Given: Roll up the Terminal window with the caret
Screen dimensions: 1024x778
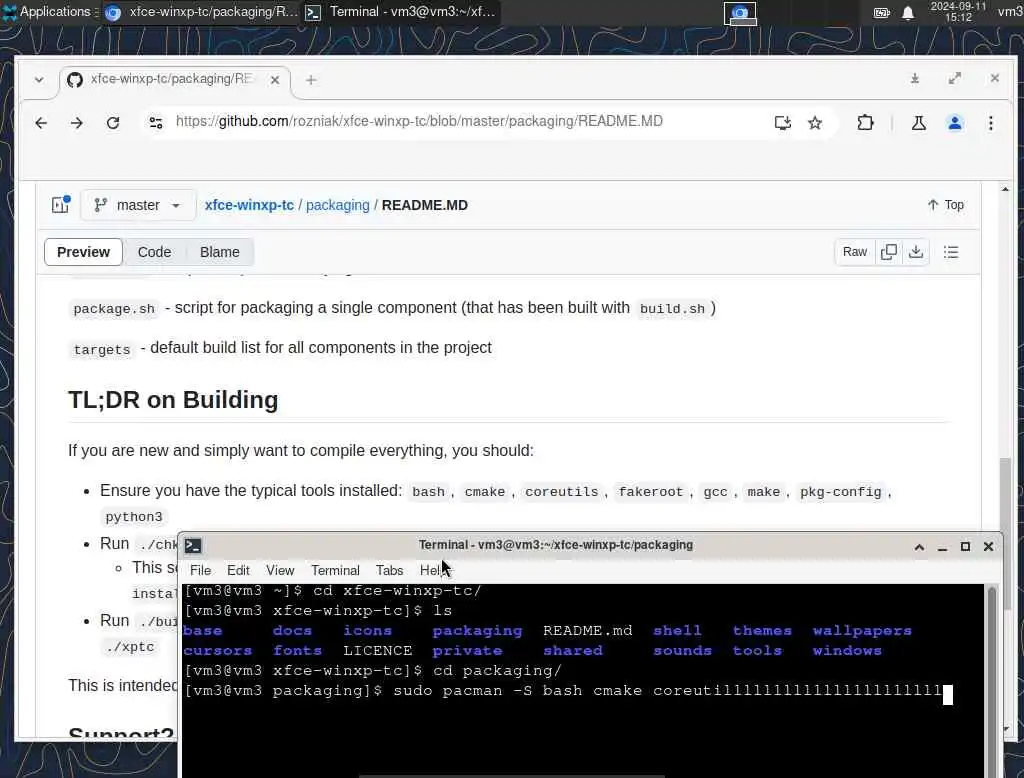Looking at the screenshot, I should point(919,547).
